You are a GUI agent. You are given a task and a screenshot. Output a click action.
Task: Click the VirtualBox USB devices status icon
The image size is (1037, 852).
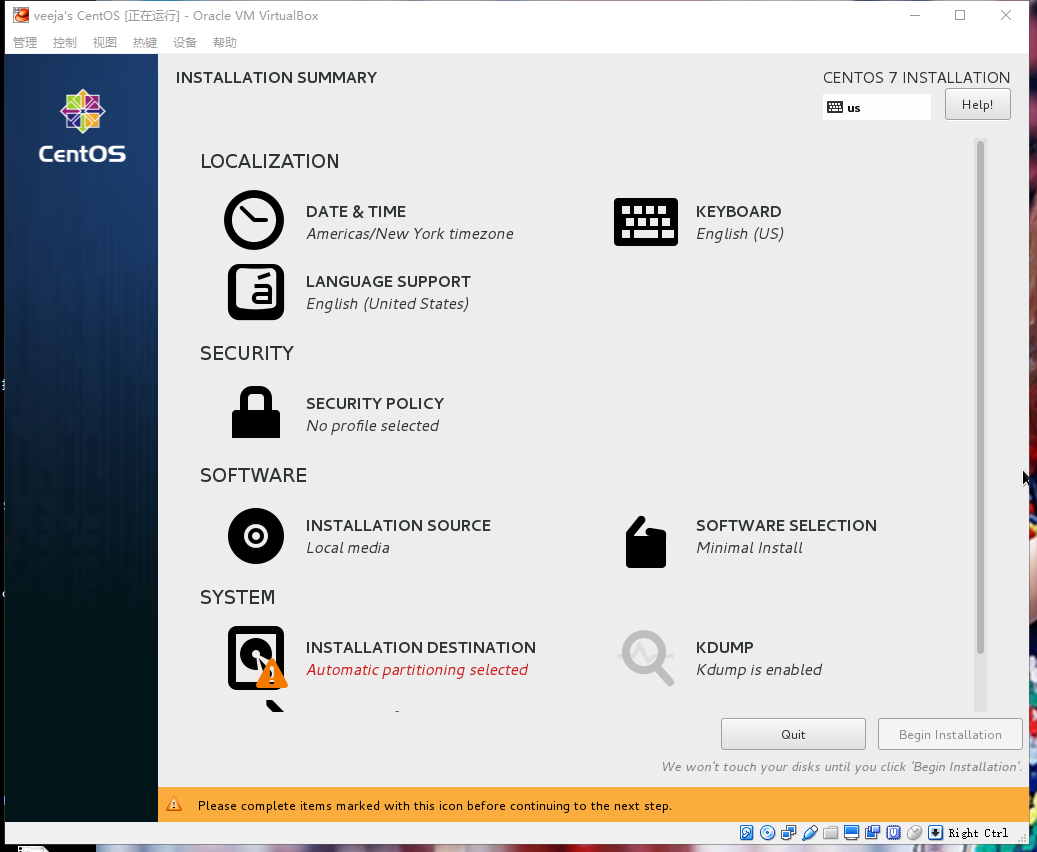[810, 832]
